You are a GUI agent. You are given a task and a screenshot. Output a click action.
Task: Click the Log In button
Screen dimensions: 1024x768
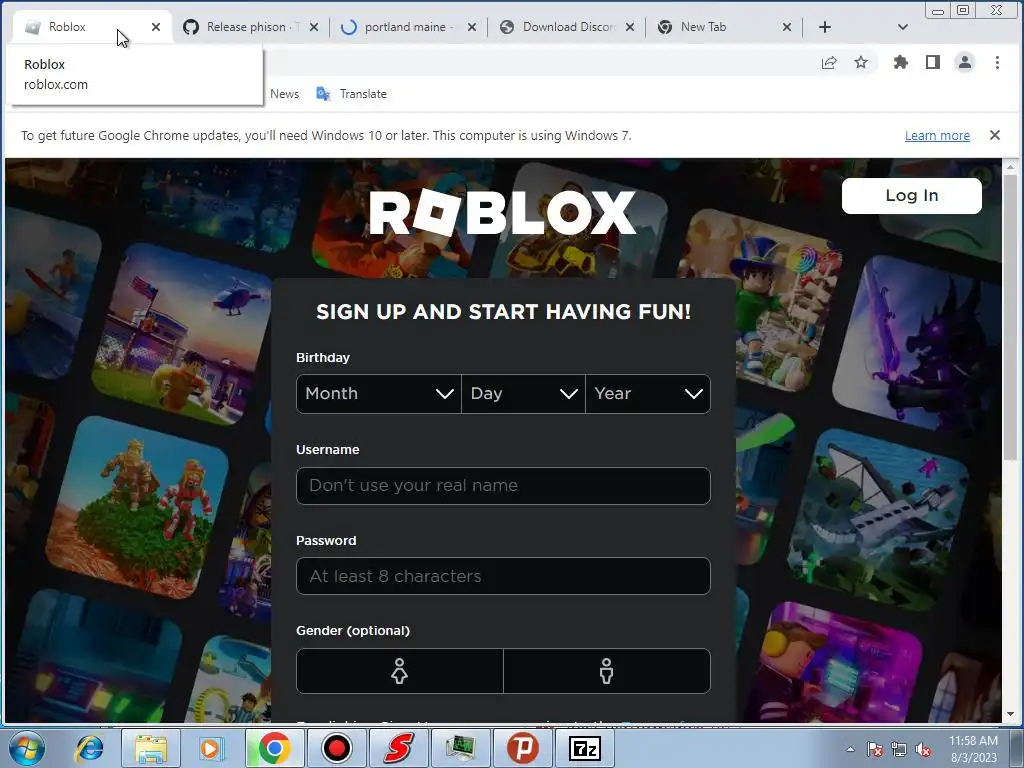coord(912,195)
